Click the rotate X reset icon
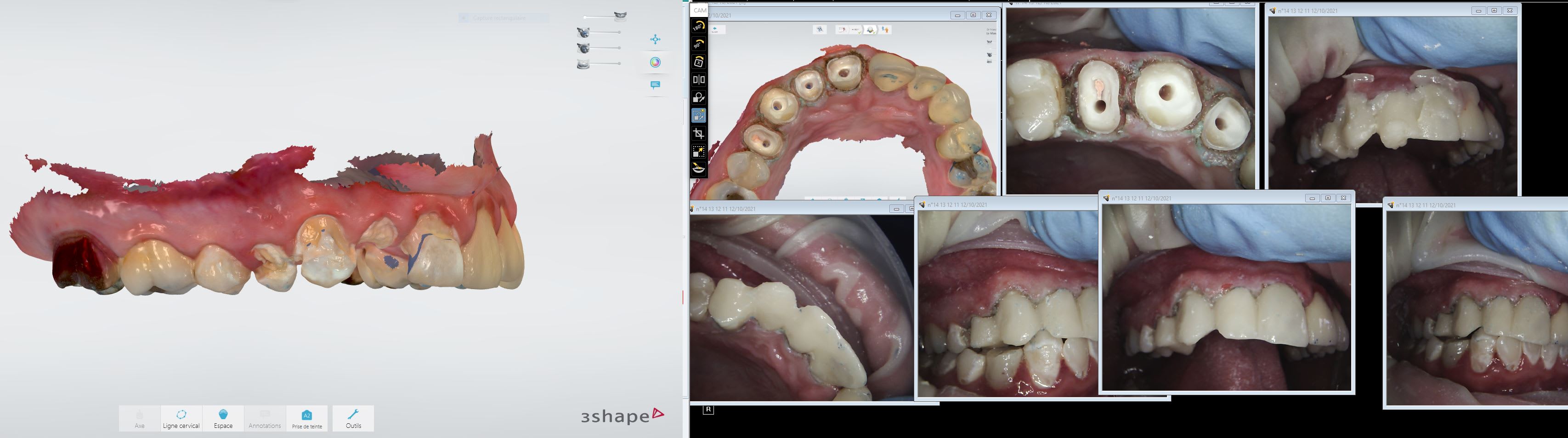 [x=698, y=62]
